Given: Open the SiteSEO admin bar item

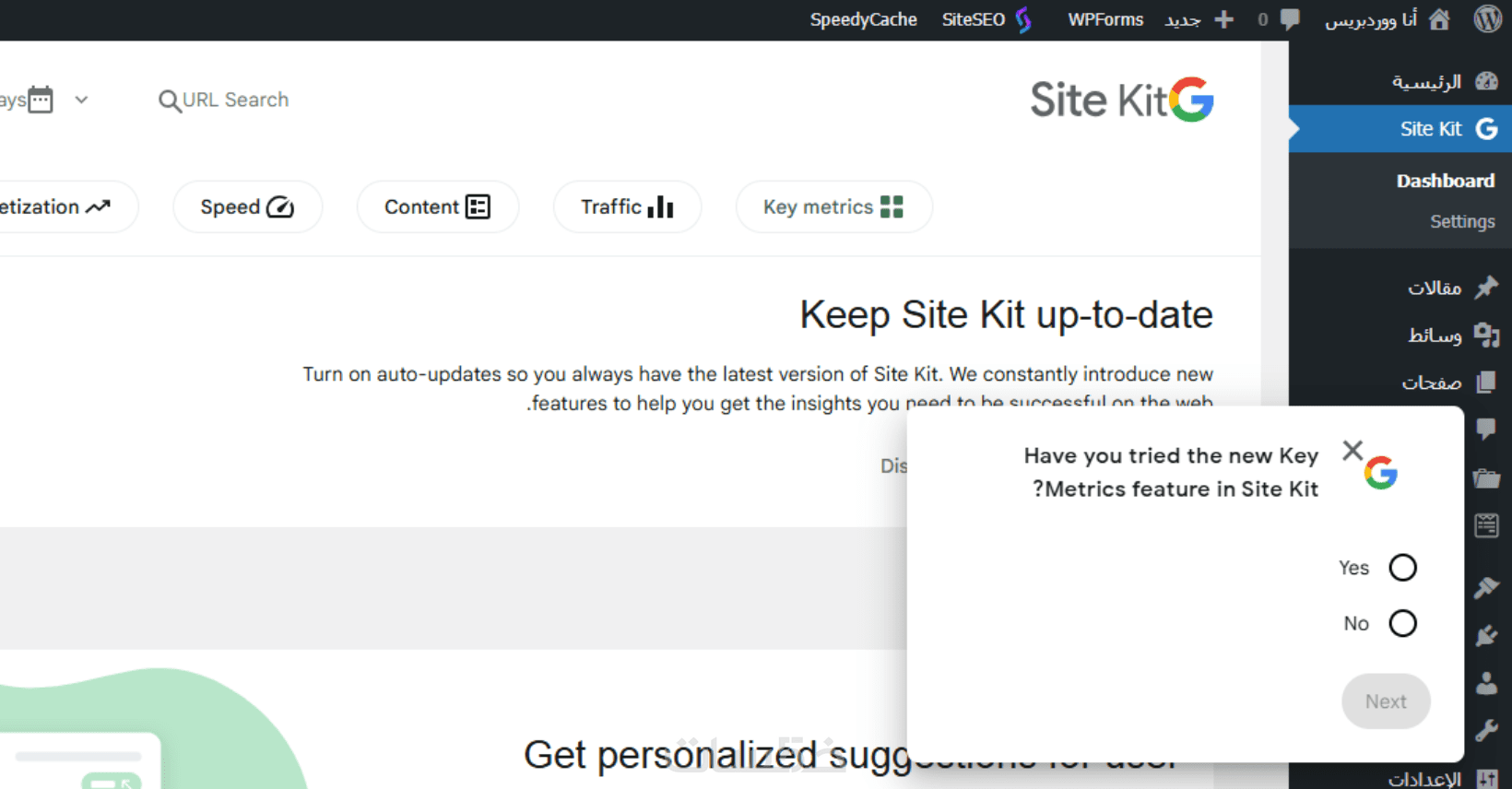Looking at the screenshot, I should pyautogui.click(x=986, y=19).
